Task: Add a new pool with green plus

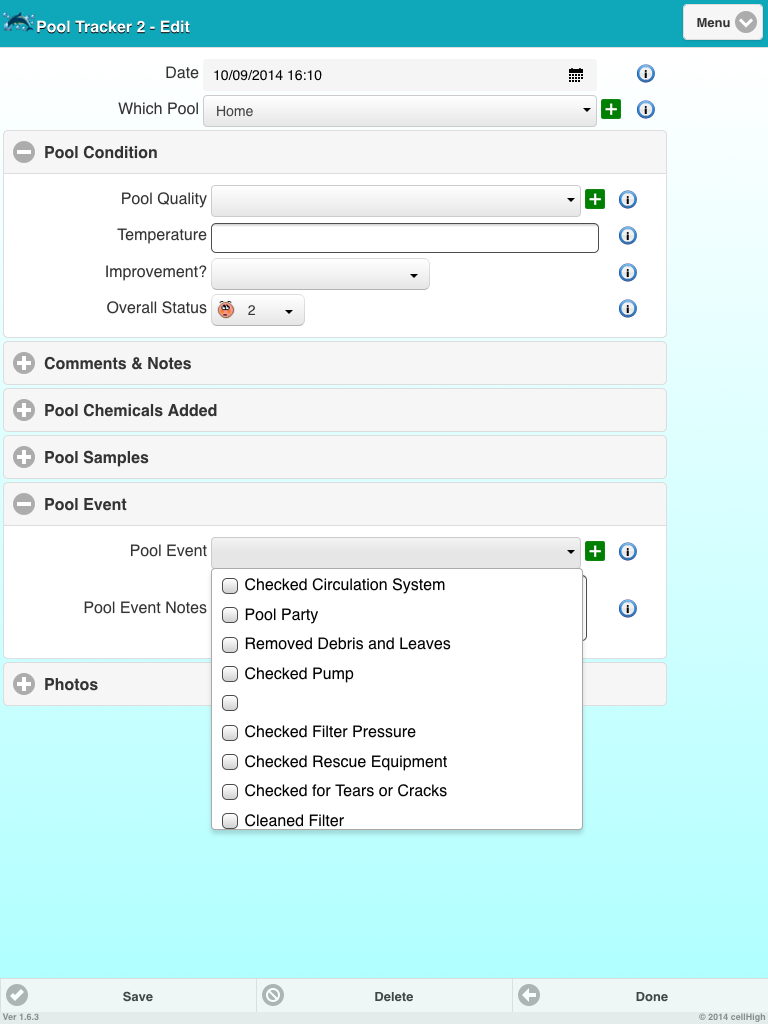Action: click(x=611, y=109)
